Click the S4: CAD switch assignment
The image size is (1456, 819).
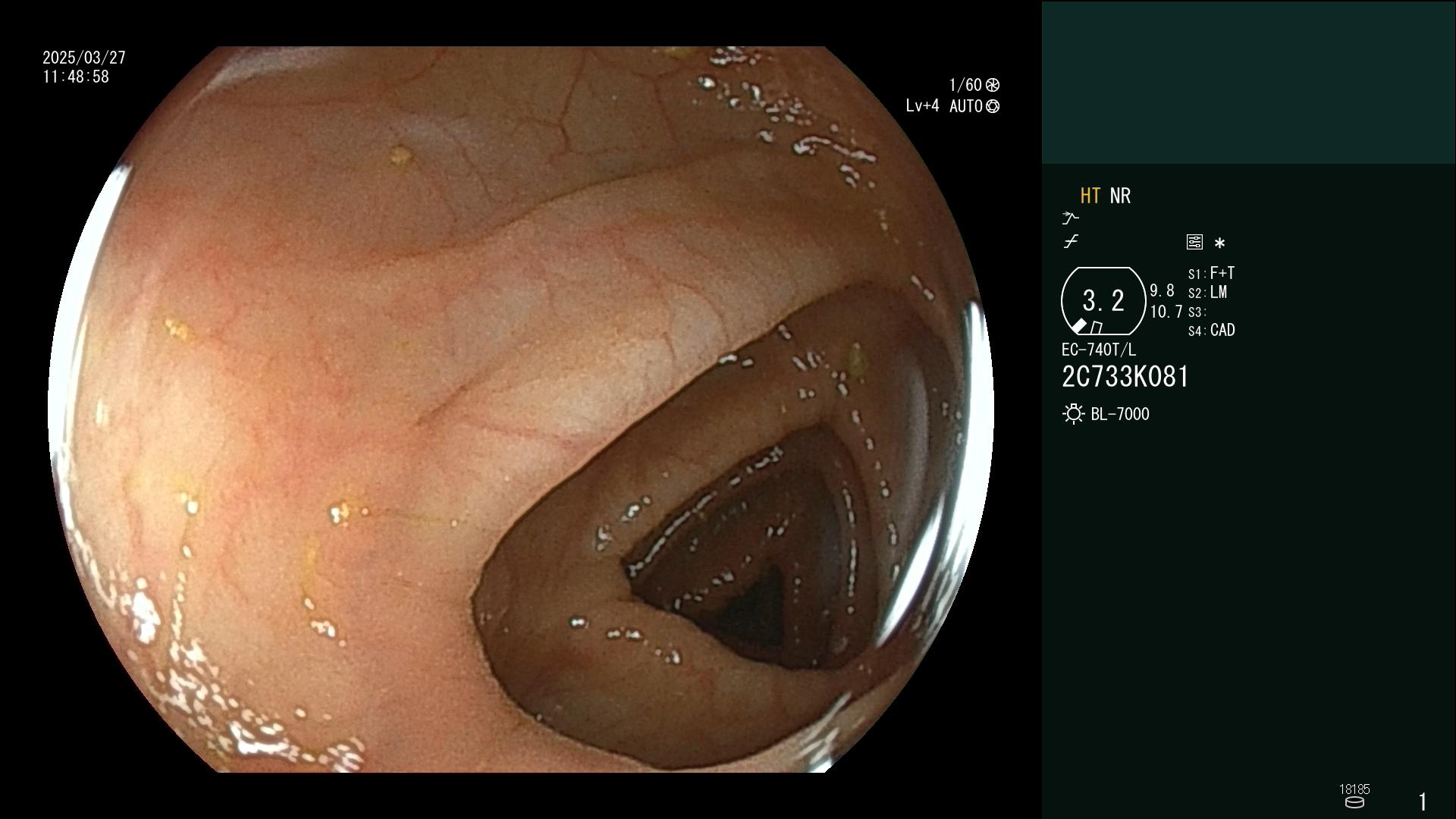point(1212,331)
